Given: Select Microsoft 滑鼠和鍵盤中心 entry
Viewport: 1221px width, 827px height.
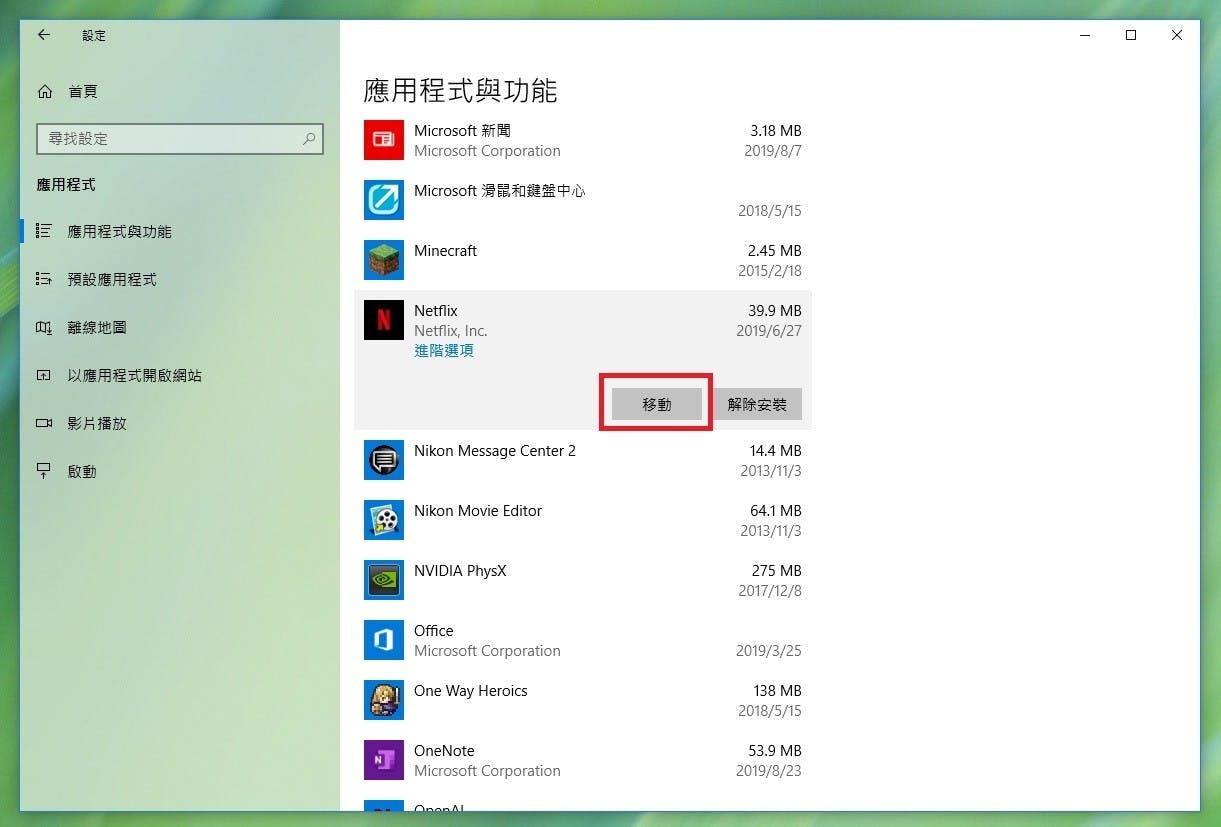Looking at the screenshot, I should (x=499, y=191).
